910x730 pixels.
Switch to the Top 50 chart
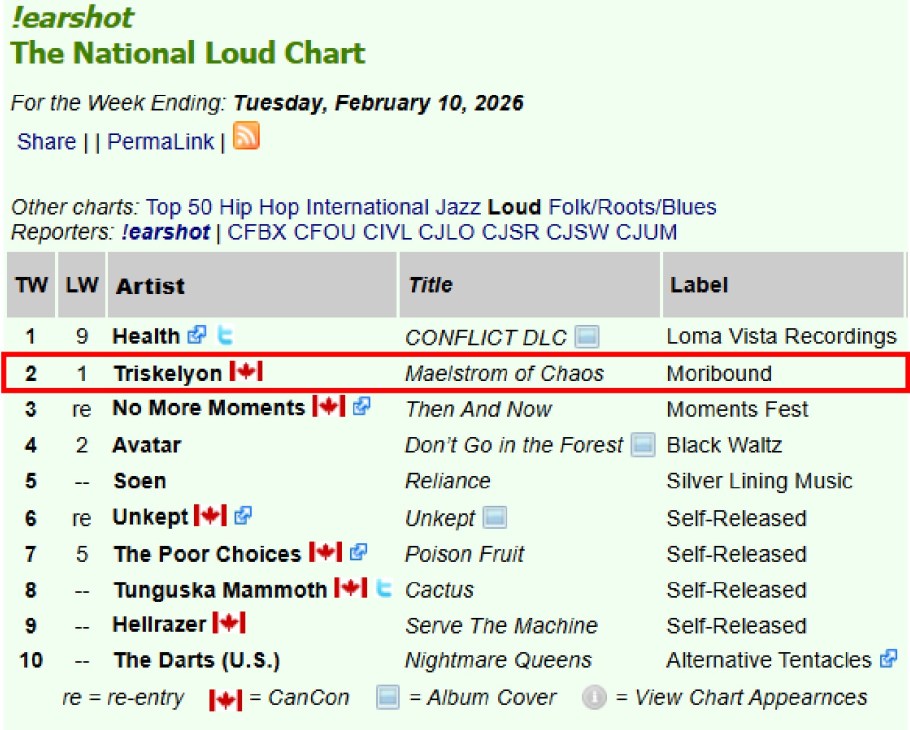[180, 208]
